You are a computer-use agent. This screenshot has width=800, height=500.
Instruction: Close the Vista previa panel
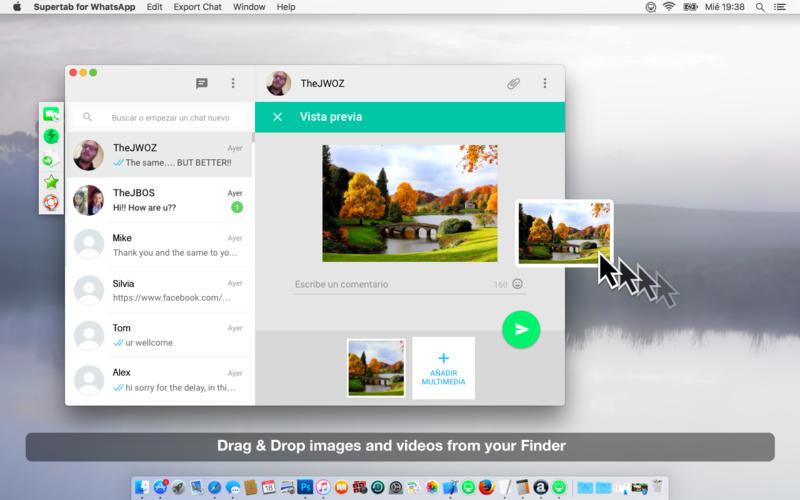278,117
